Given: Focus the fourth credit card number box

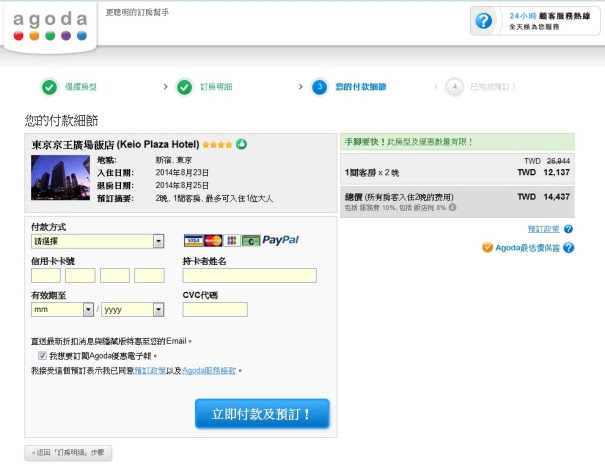Looking at the screenshot, I should [x=149, y=276].
